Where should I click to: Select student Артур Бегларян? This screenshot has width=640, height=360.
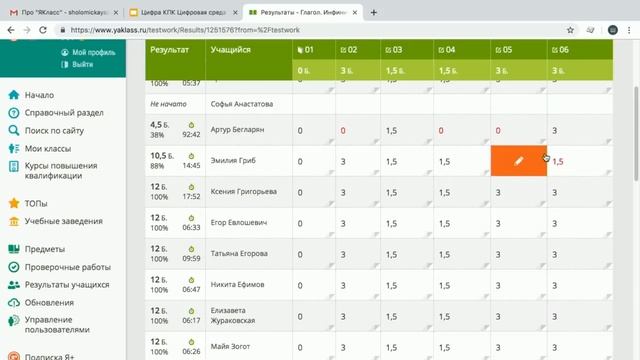237,129
